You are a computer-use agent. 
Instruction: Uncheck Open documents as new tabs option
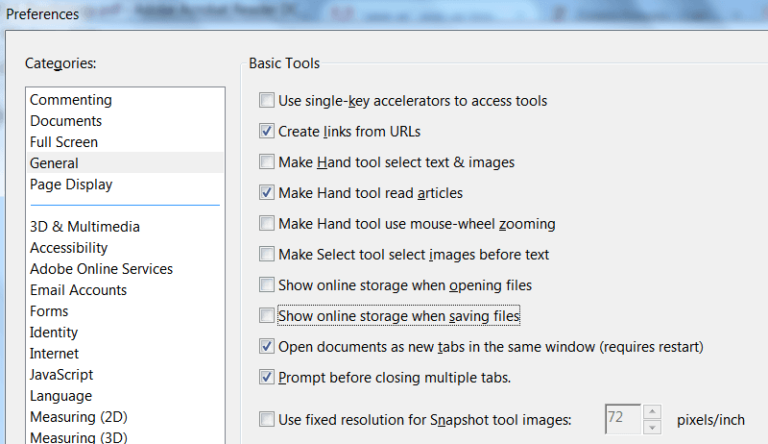[x=266, y=346]
